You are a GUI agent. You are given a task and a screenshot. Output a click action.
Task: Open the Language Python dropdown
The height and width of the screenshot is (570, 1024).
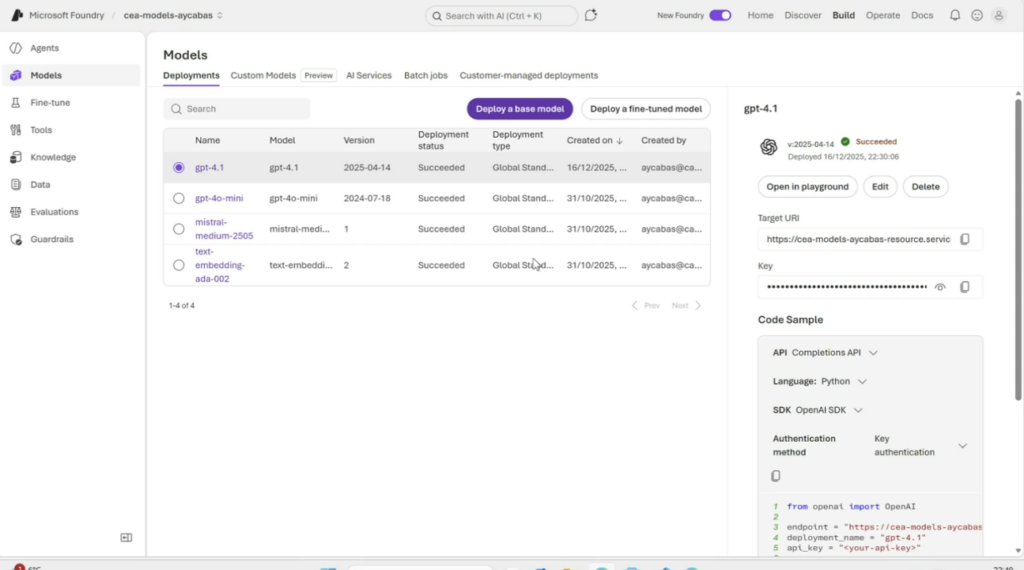862,381
